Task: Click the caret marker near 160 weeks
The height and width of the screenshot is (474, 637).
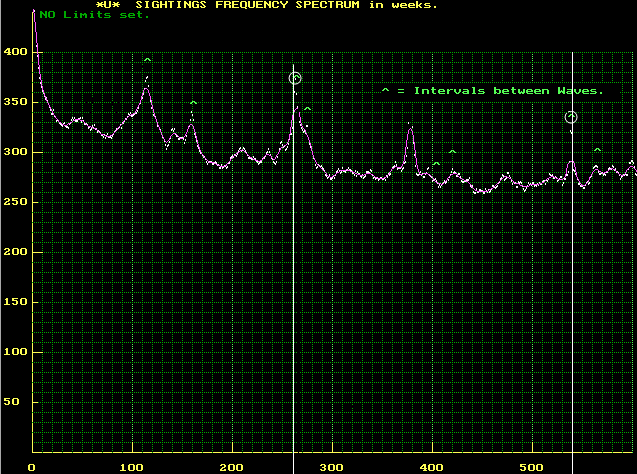Action: (x=193, y=103)
